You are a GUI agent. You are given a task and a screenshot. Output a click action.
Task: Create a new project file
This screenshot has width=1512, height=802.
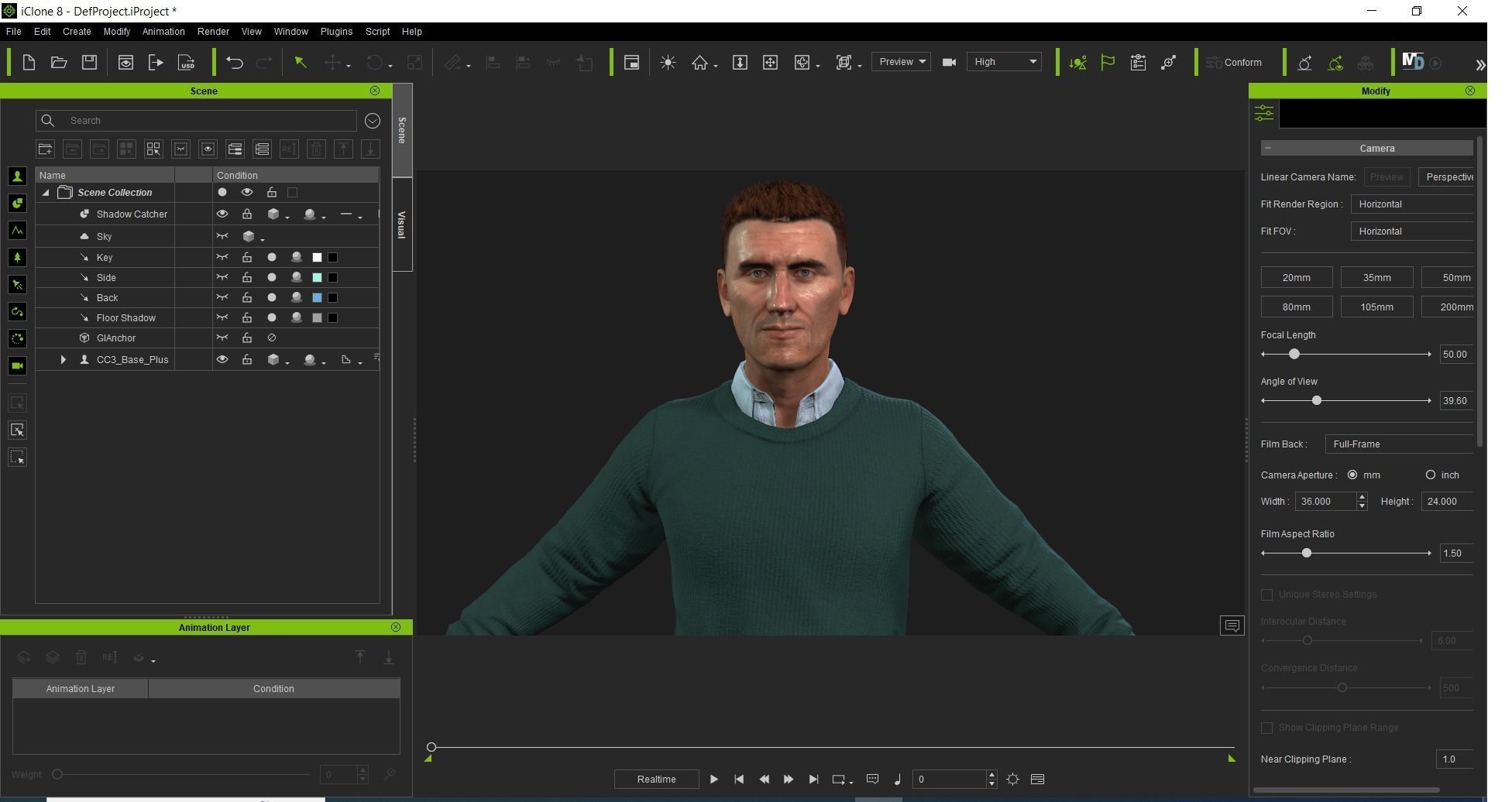tap(29, 63)
